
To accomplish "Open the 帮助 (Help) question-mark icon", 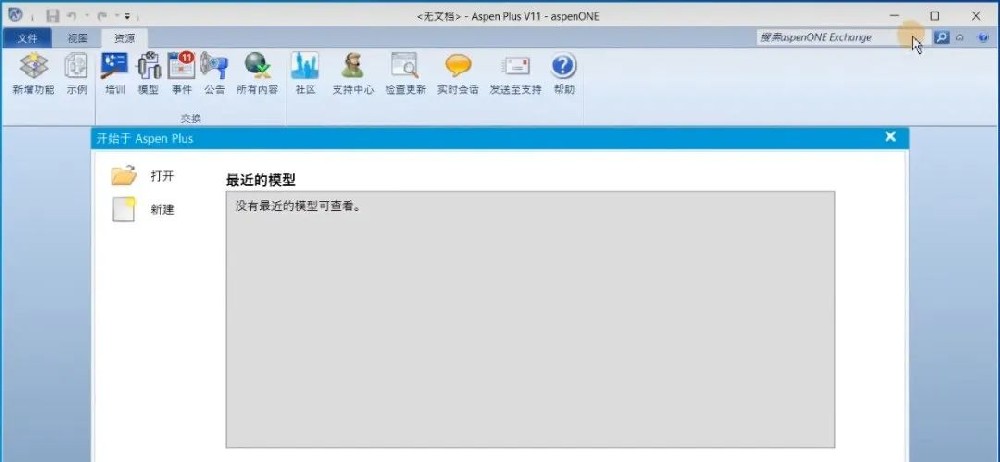I will pyautogui.click(x=564, y=65).
